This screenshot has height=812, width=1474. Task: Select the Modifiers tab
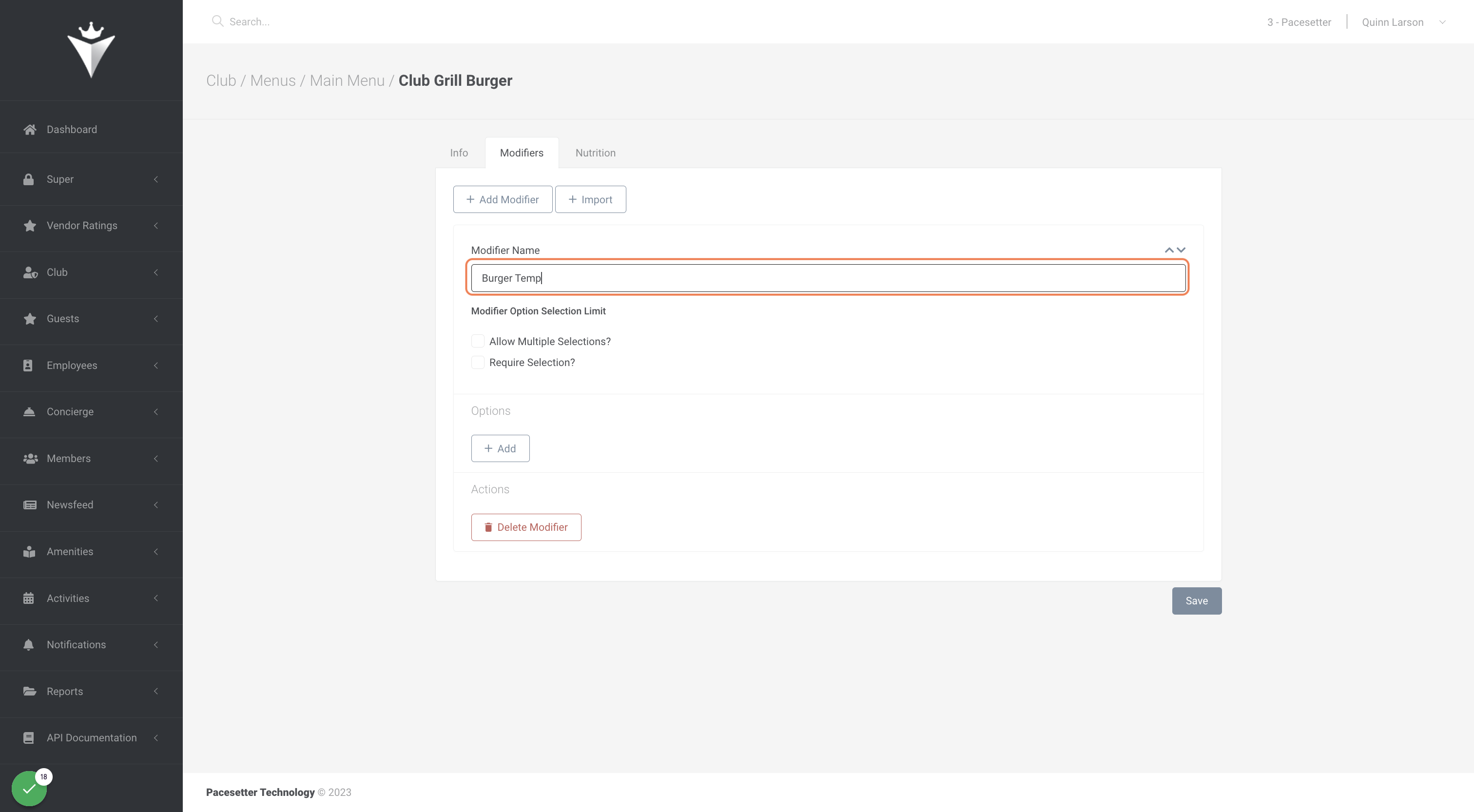[x=521, y=153]
